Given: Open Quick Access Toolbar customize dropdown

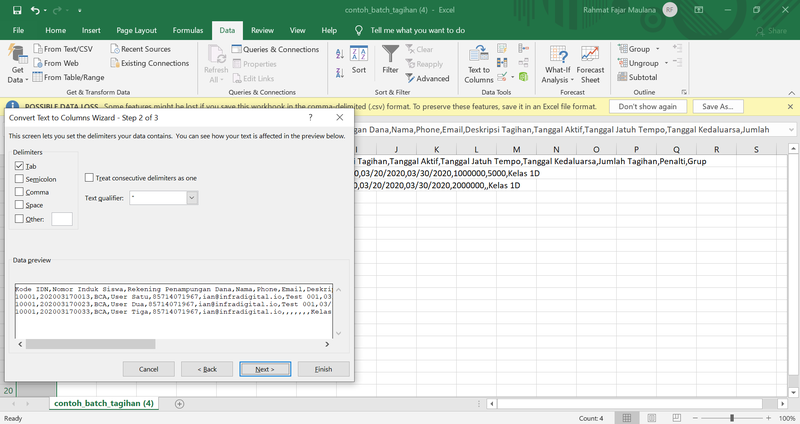Looking at the screenshot, I should pyautogui.click(x=80, y=10).
